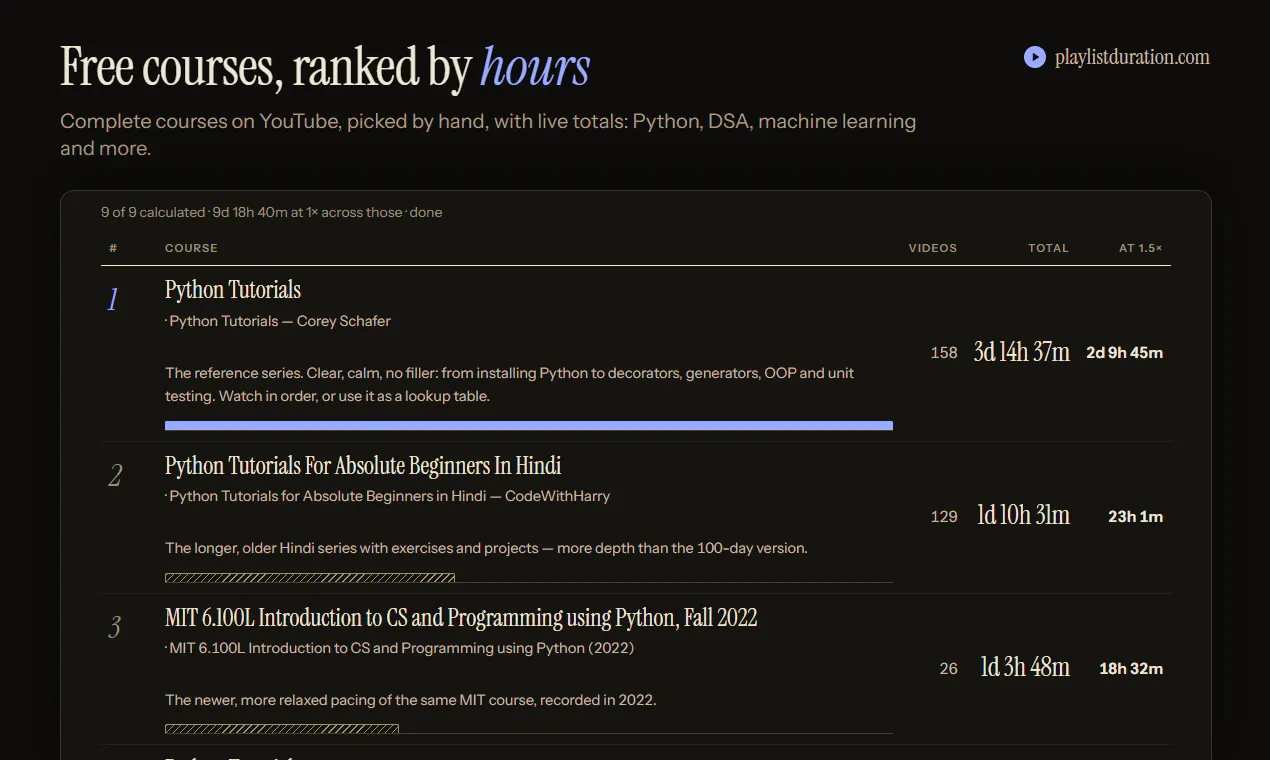Open the Python Tutorials course title

click(233, 290)
